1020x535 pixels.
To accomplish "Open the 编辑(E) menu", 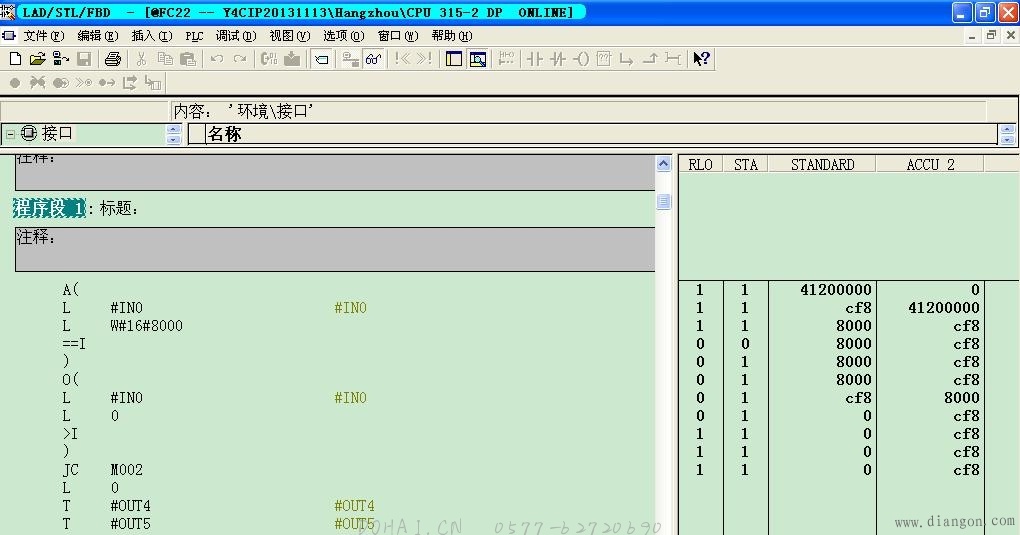I will [98, 36].
